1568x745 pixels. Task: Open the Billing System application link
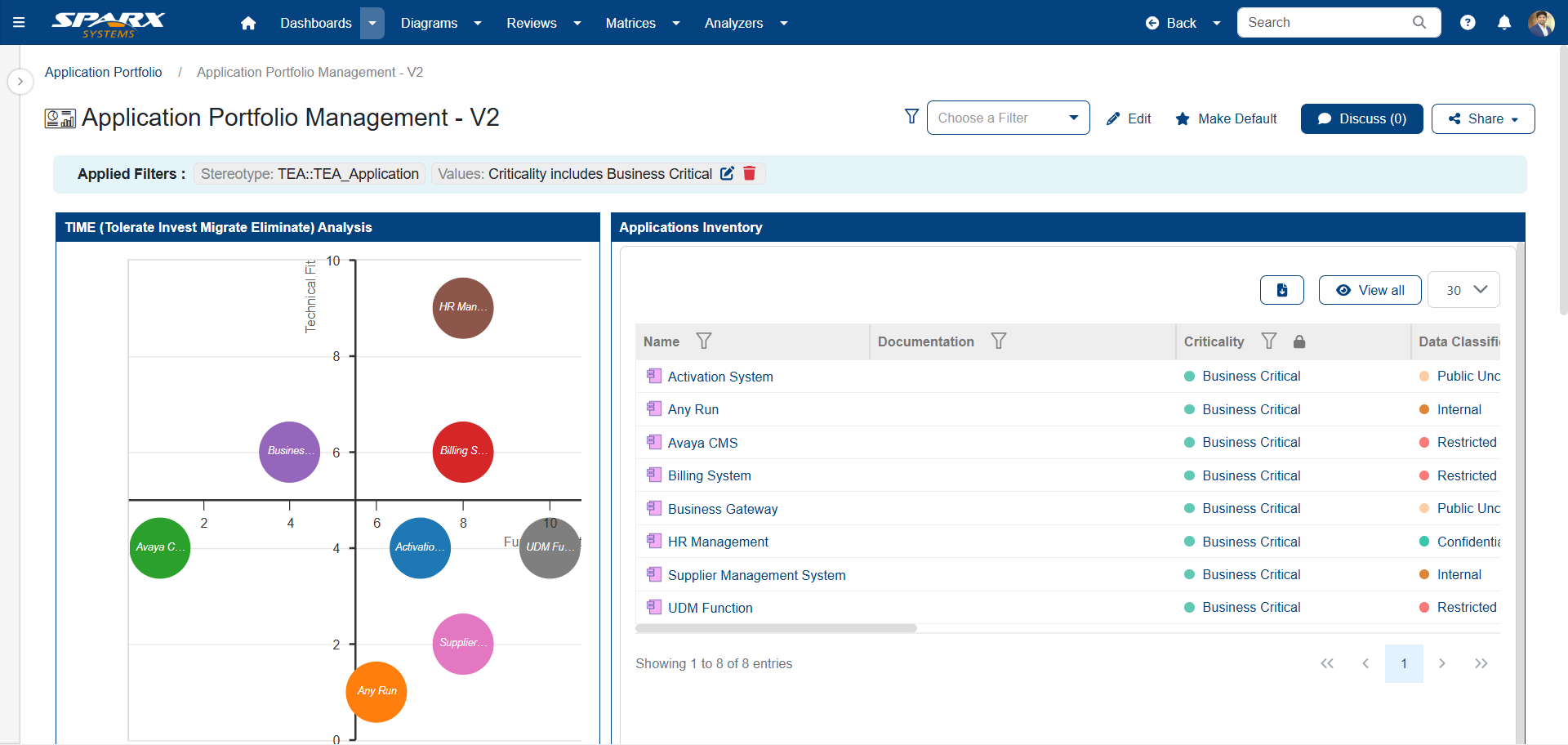coord(709,475)
